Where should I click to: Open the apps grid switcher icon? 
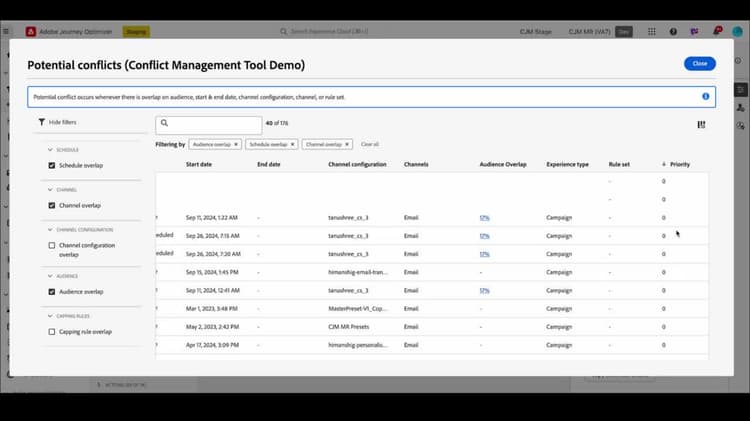coord(651,32)
